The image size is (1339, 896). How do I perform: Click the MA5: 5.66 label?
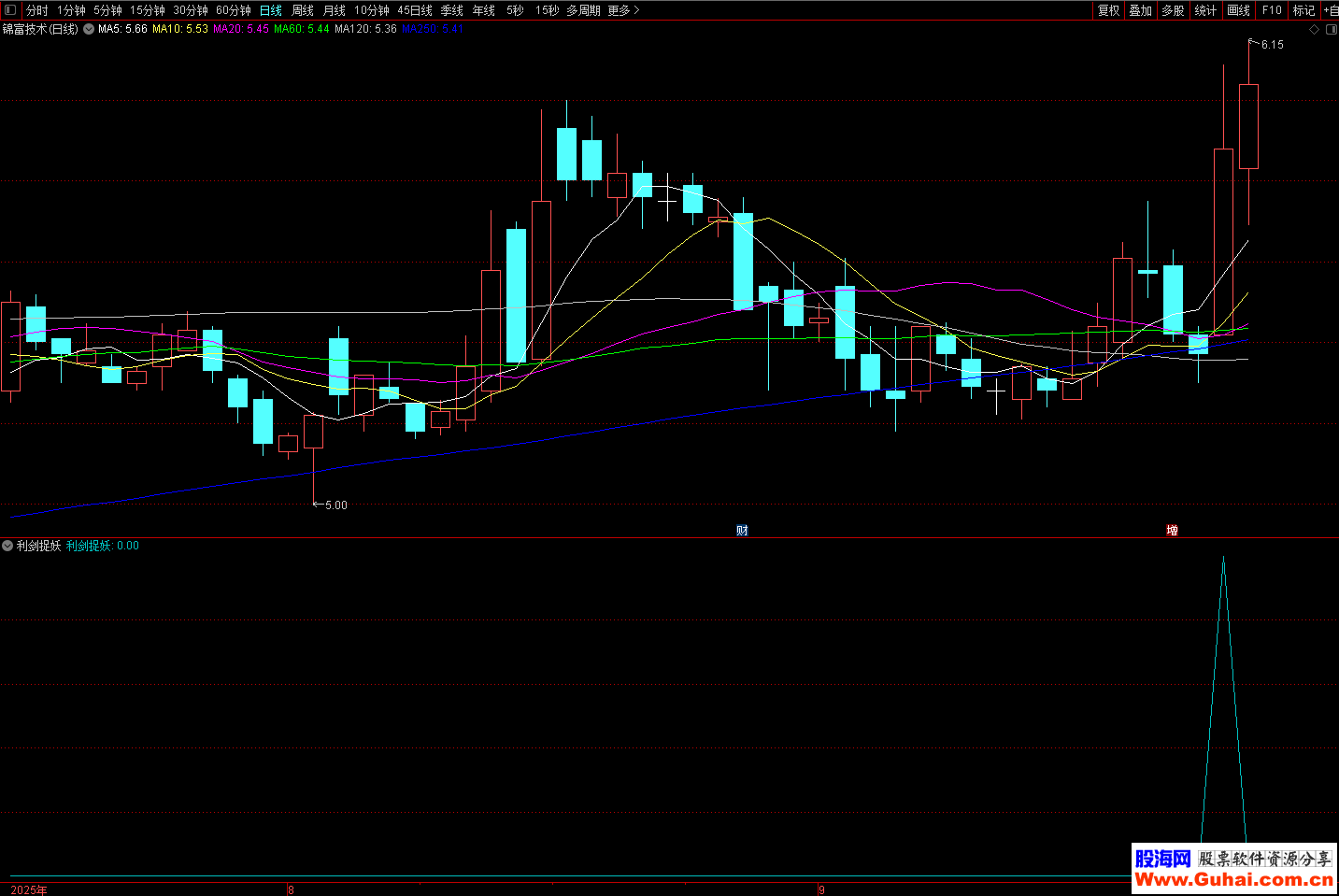pyautogui.click(x=122, y=29)
